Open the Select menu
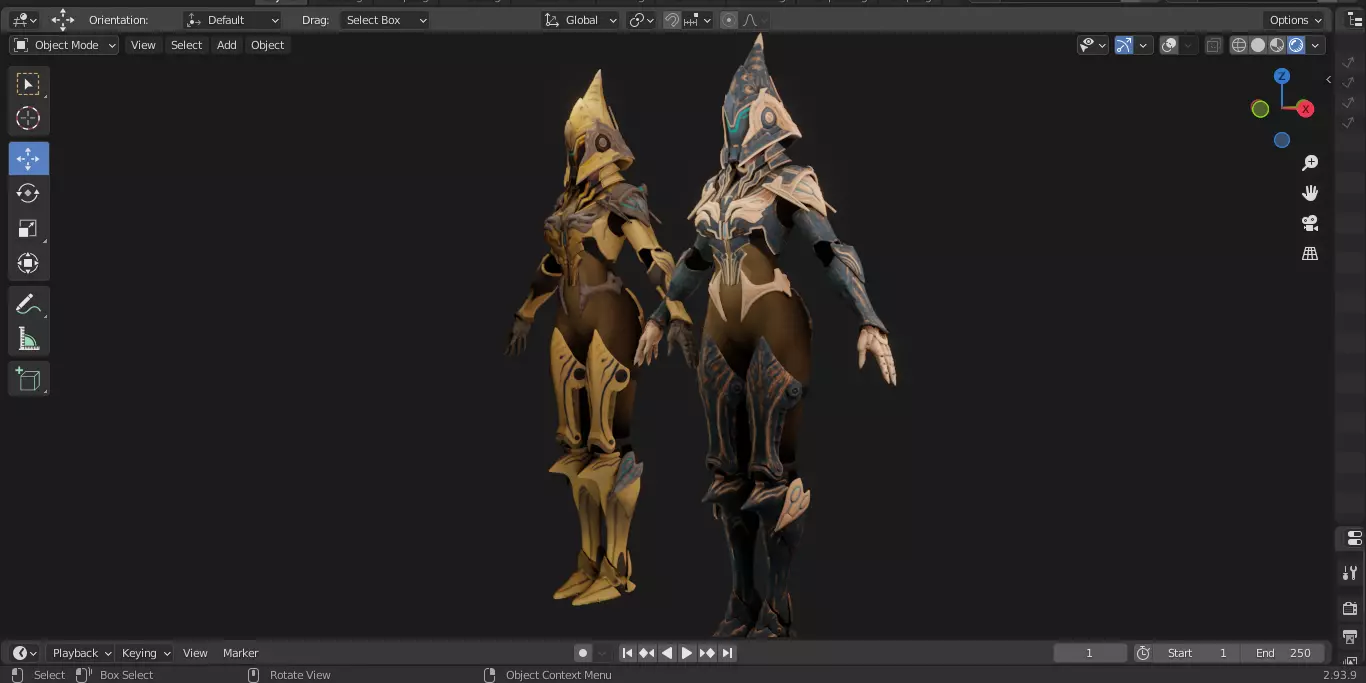The height and width of the screenshot is (683, 1366). (x=186, y=45)
